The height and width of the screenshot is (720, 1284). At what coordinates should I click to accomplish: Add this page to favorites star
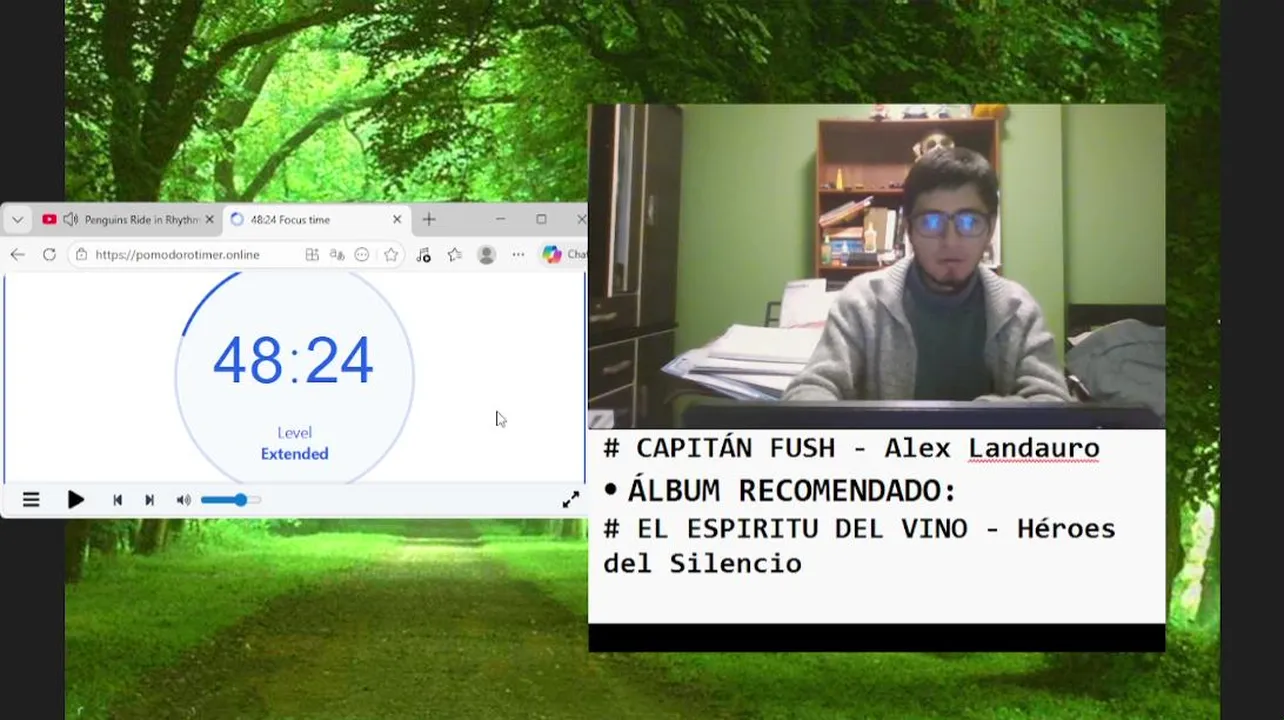tap(391, 255)
